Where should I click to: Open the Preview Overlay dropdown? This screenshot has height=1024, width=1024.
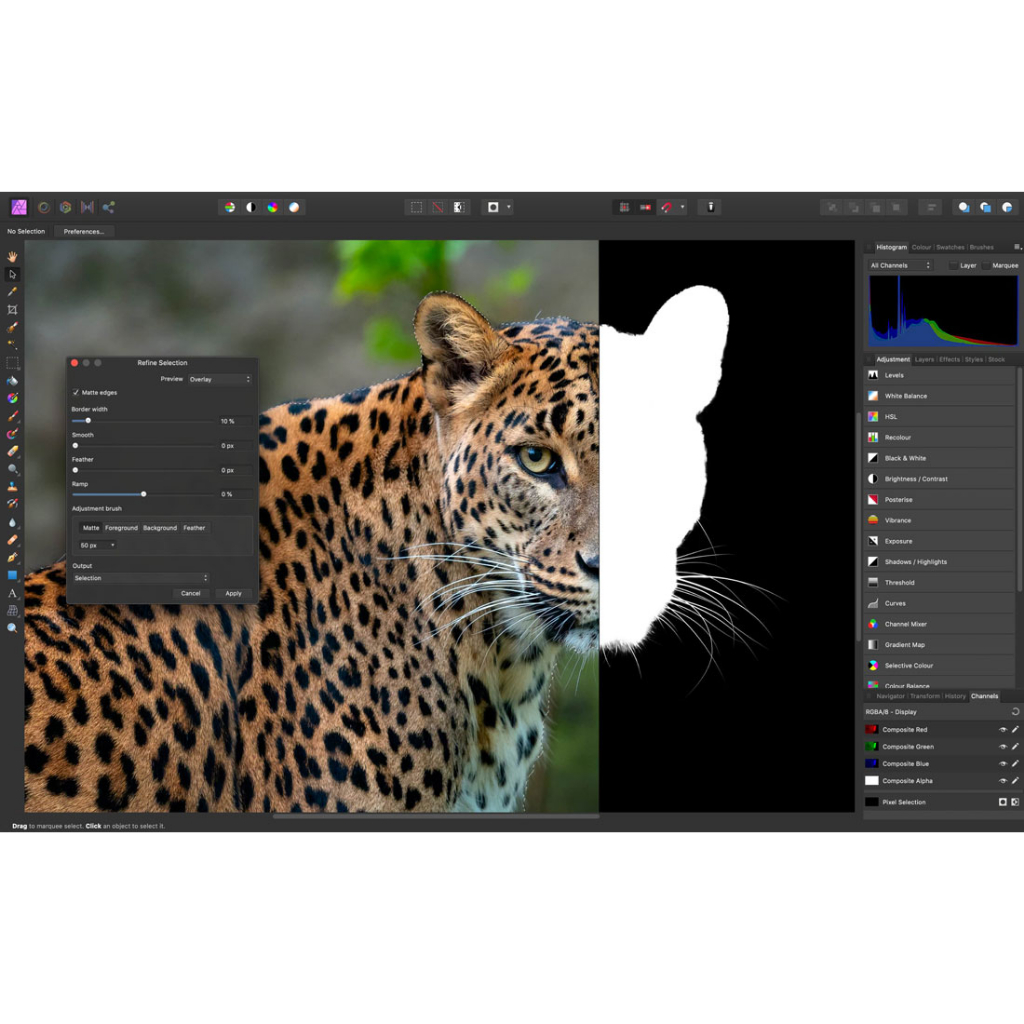click(220, 379)
